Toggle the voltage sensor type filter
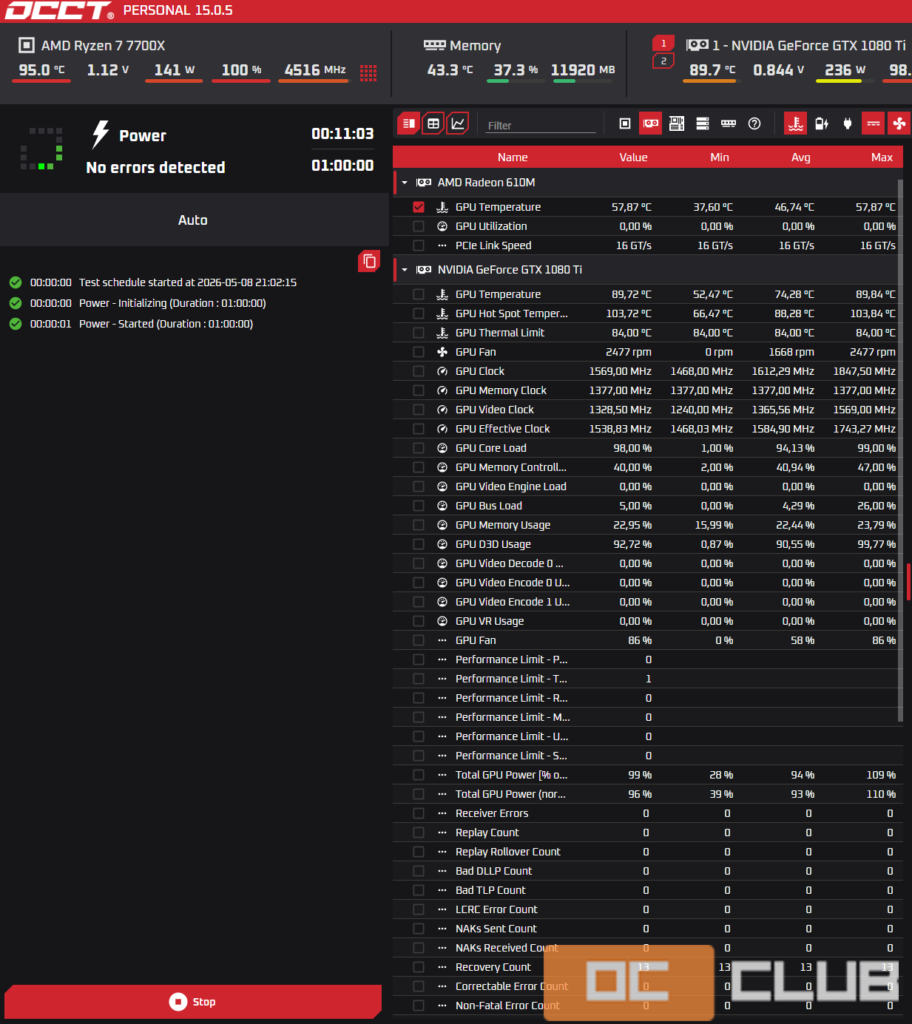912x1024 pixels. pyautogui.click(x=873, y=123)
